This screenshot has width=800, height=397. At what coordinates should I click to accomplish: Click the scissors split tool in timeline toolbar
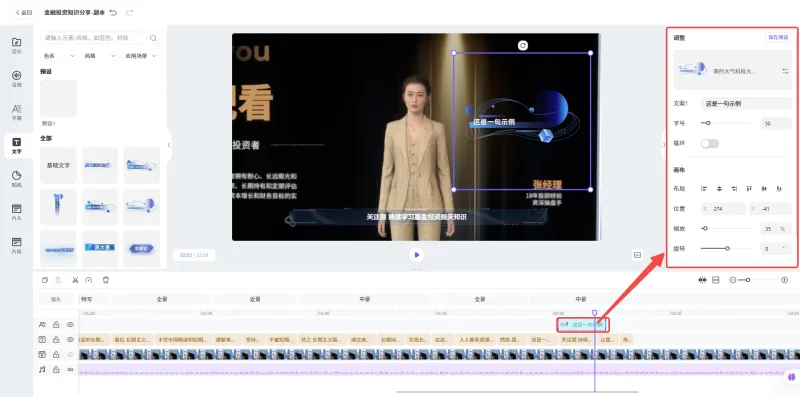pos(75,280)
